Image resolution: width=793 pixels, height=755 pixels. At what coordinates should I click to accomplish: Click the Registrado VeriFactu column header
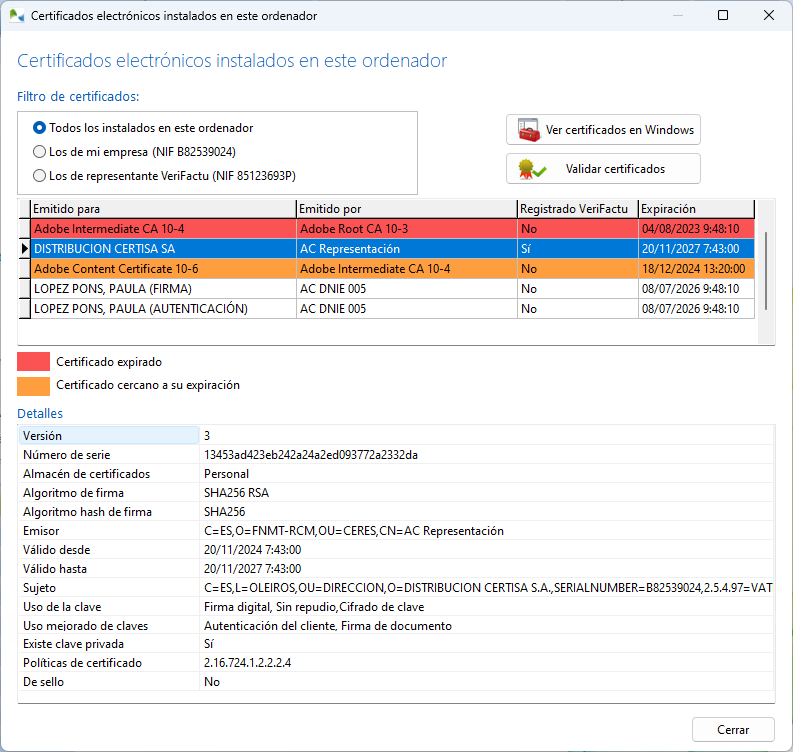576,209
